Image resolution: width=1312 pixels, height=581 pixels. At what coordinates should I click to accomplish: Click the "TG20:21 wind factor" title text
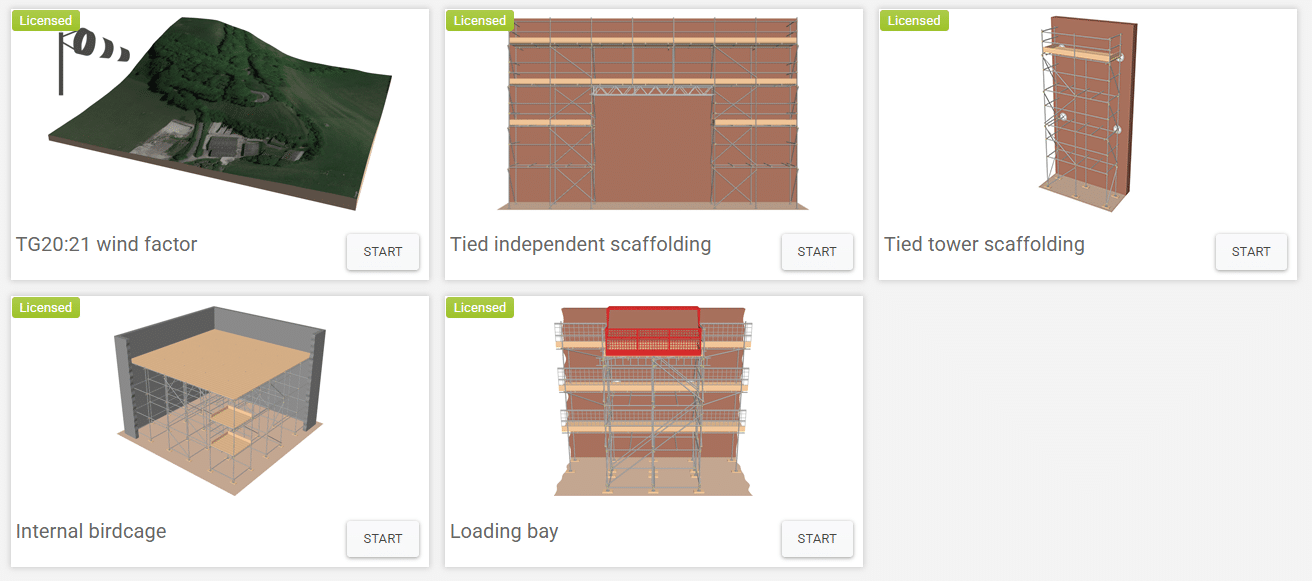[107, 244]
